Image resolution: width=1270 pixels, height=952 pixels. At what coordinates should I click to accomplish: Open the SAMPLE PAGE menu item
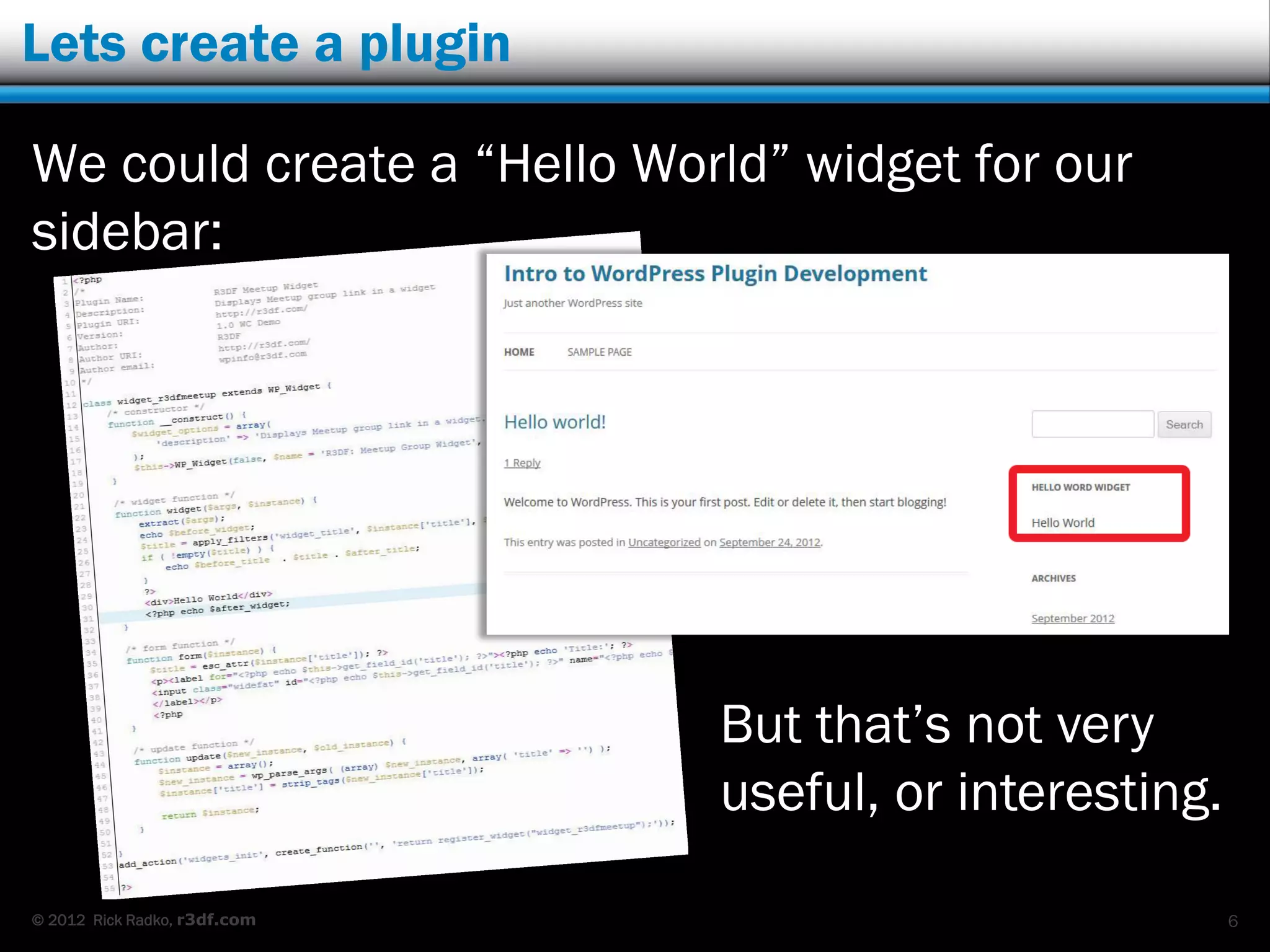pos(600,352)
